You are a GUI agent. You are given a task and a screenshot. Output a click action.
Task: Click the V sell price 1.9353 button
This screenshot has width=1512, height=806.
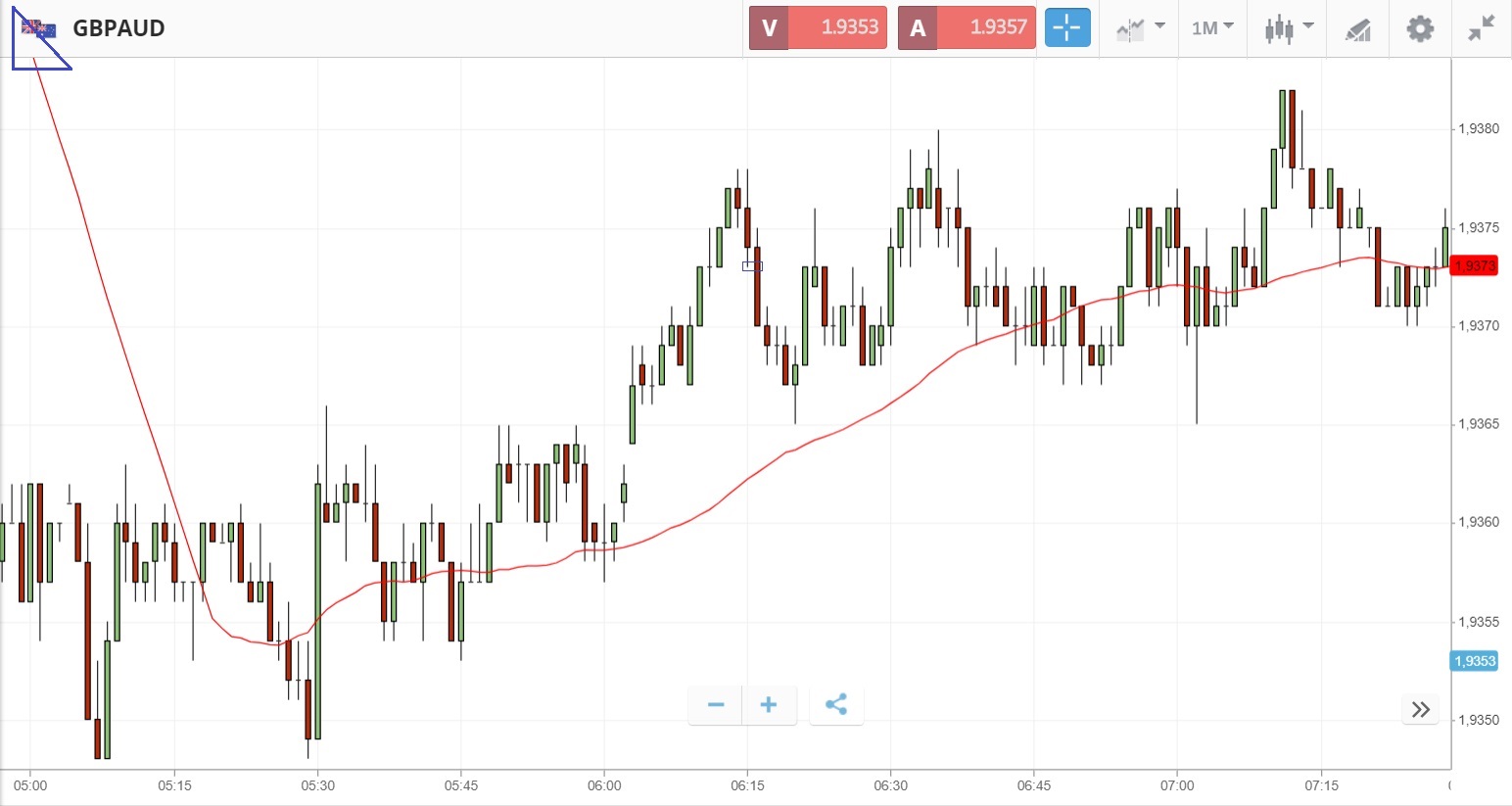818,28
